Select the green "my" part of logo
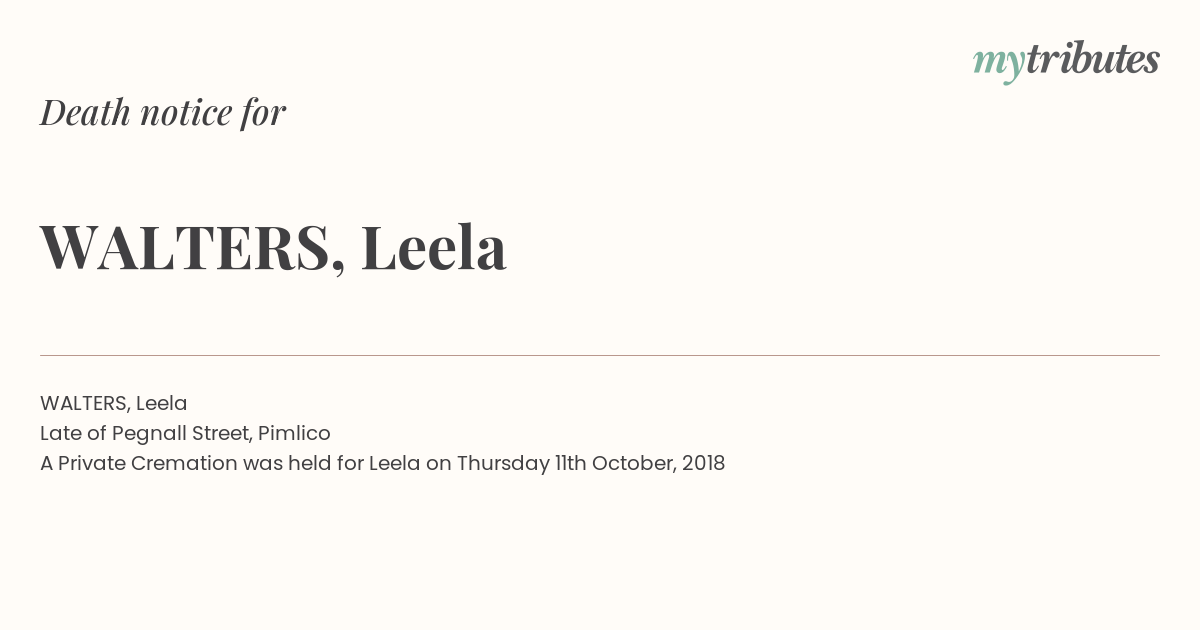Viewport: 1200px width, 630px height. [999, 66]
